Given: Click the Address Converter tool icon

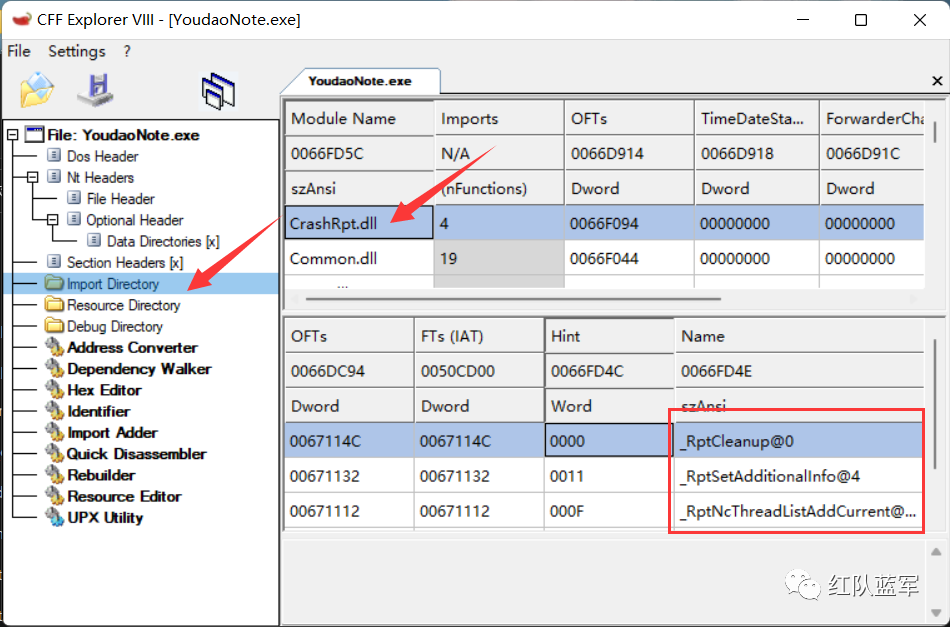Looking at the screenshot, I should pyautogui.click(x=55, y=347).
